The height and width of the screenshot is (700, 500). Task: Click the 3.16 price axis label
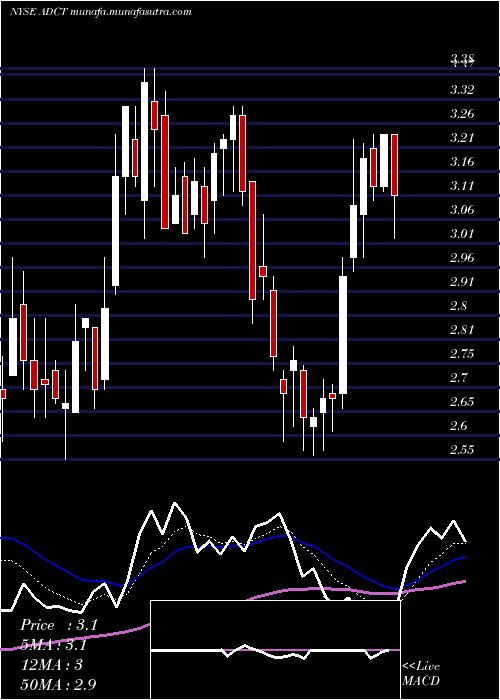coord(462,162)
